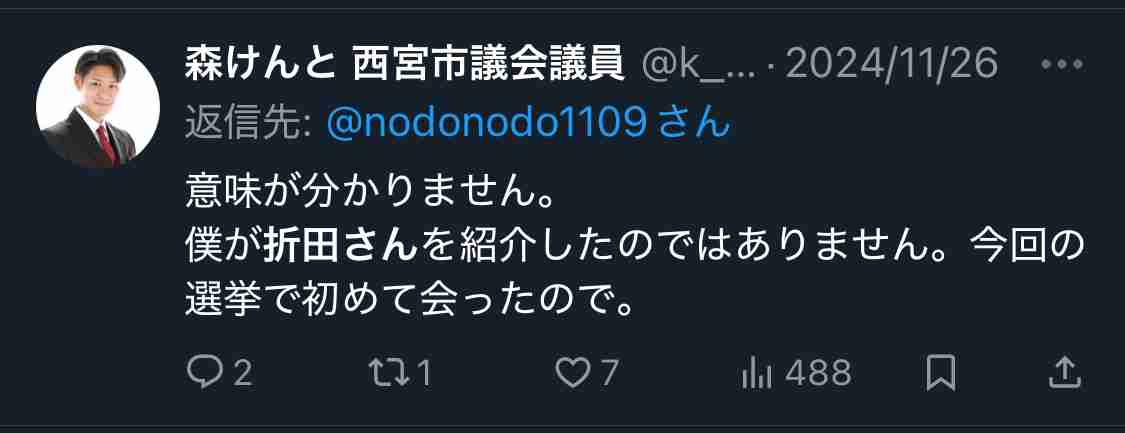This screenshot has width=1125, height=433.
Task: Click the reply count number 2
Action: point(243,373)
